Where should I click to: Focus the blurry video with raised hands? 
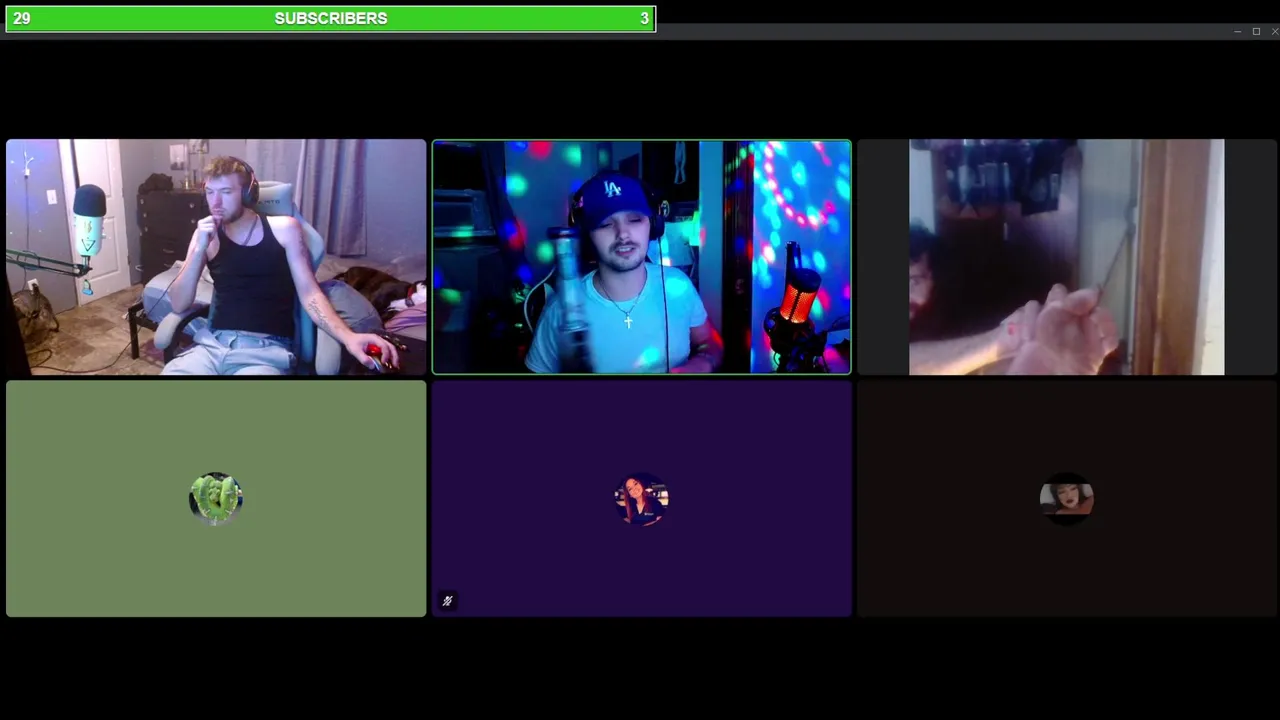click(1067, 257)
